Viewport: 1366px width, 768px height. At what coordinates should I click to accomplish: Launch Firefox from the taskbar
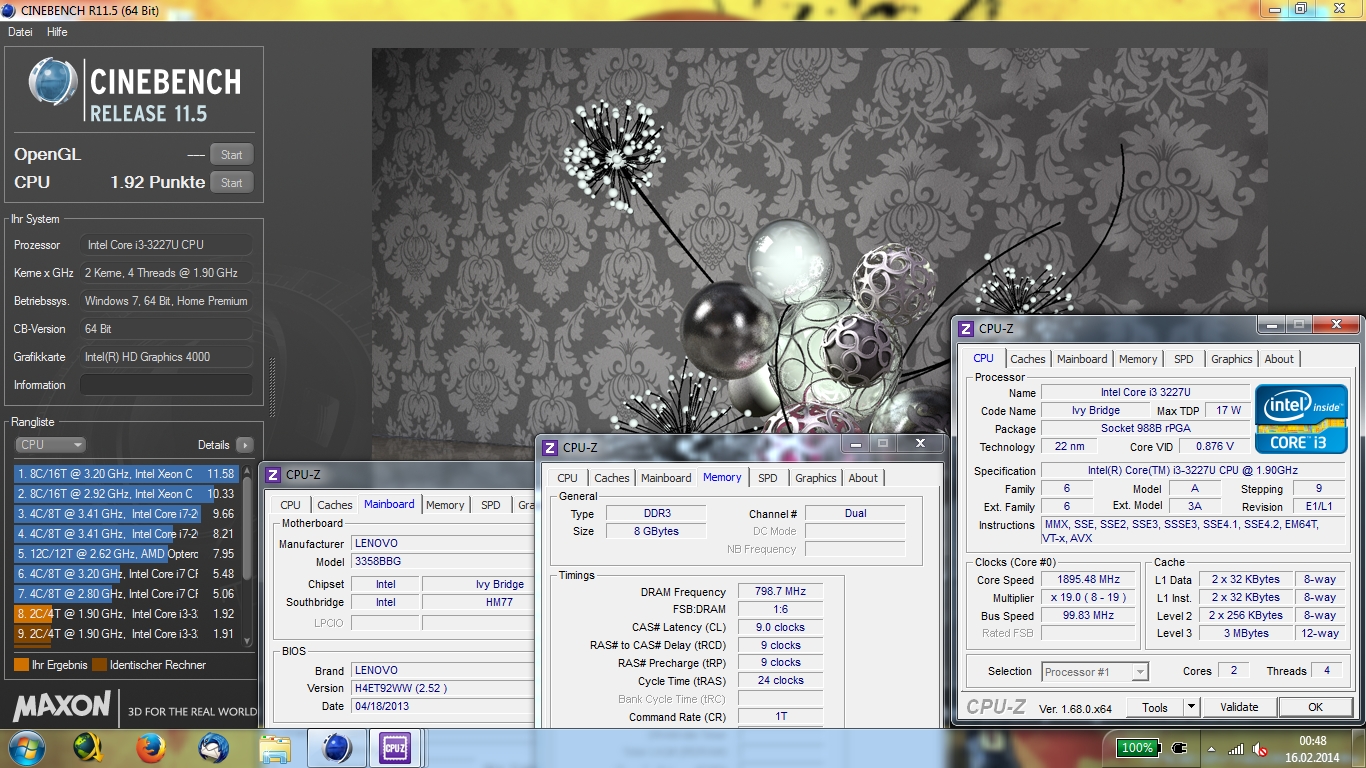coord(151,748)
